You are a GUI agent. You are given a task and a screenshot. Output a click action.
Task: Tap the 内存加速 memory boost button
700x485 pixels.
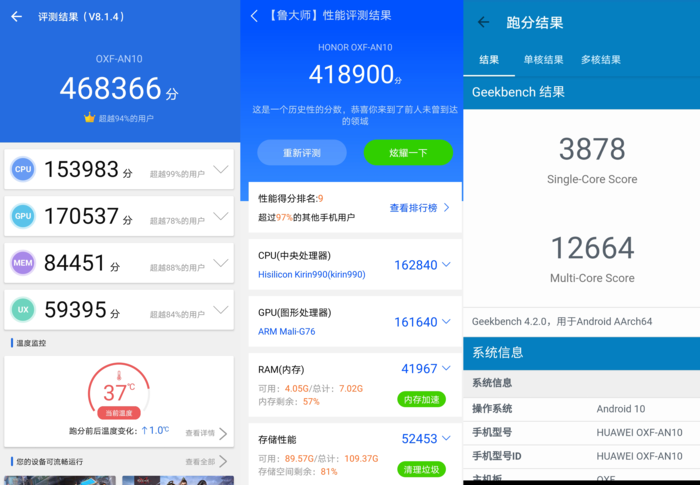[x=421, y=399]
